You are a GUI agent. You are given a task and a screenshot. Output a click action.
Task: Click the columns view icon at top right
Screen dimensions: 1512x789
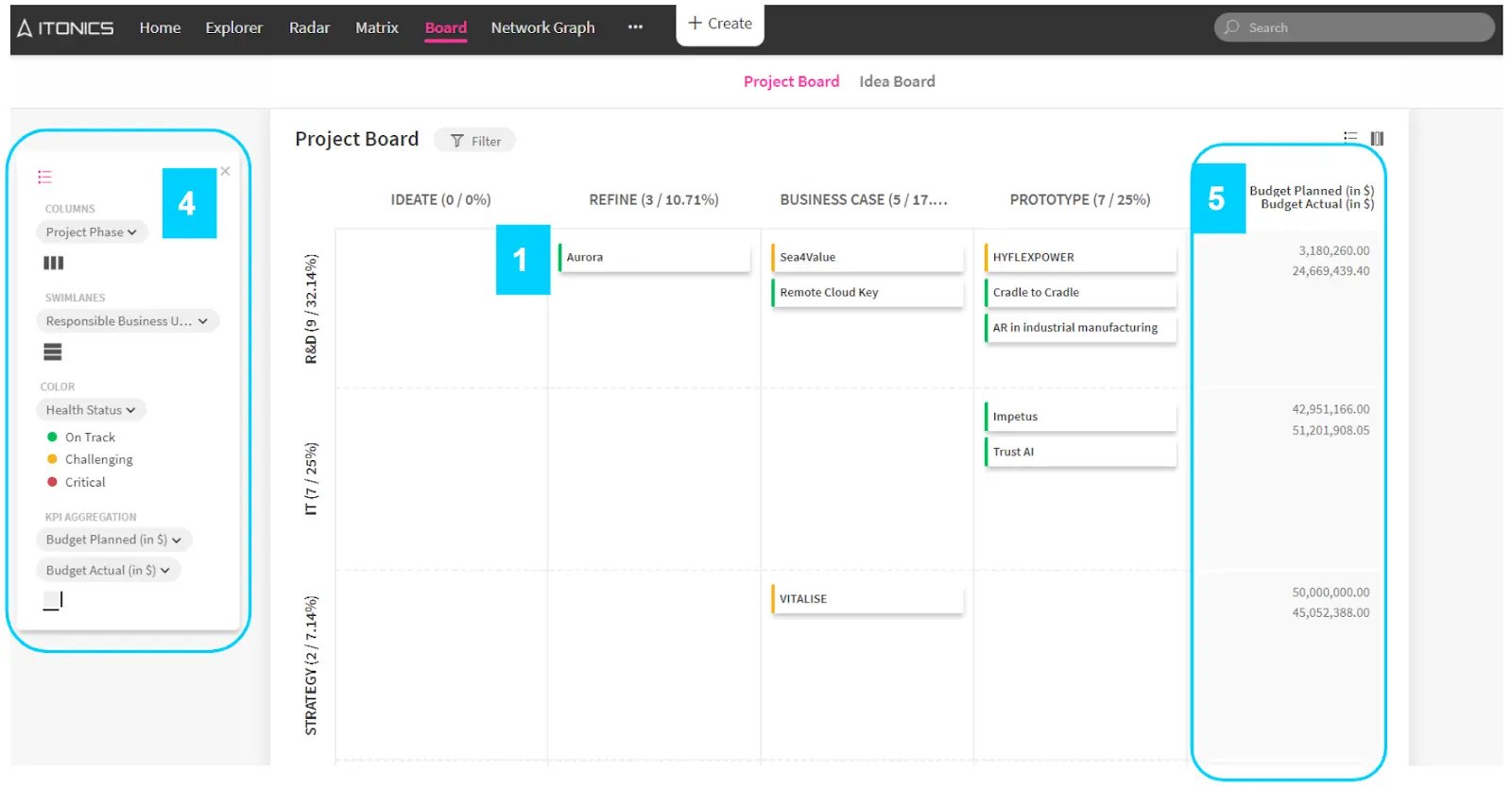(x=1377, y=138)
